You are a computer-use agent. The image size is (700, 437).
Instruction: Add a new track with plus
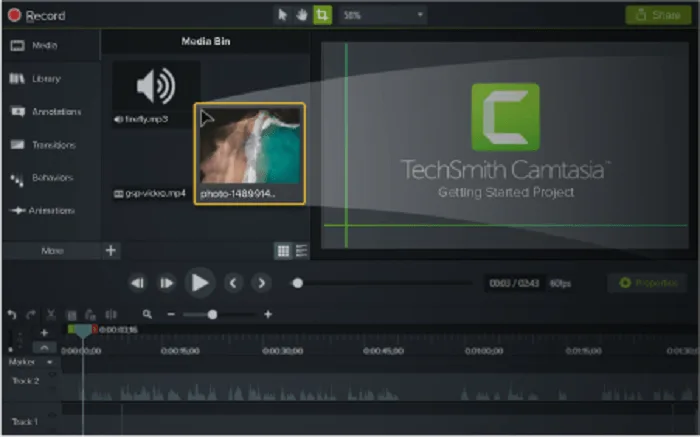[44, 333]
